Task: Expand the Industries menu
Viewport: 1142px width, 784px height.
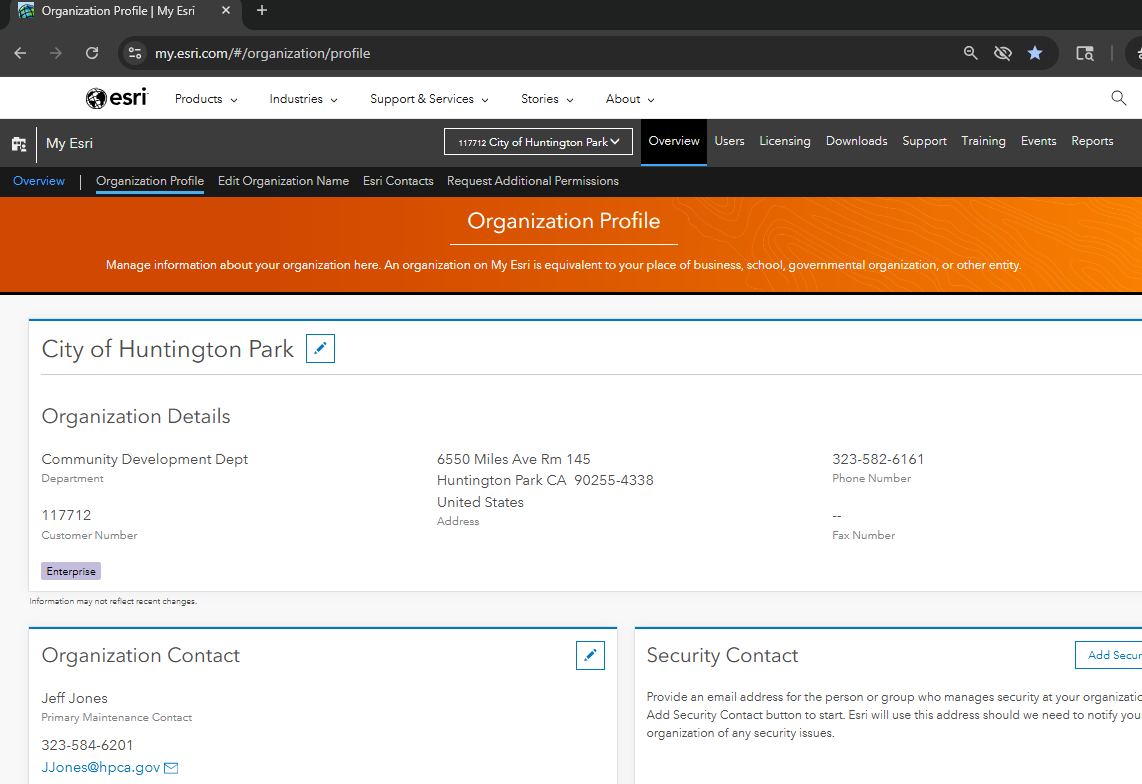Action: coord(303,99)
